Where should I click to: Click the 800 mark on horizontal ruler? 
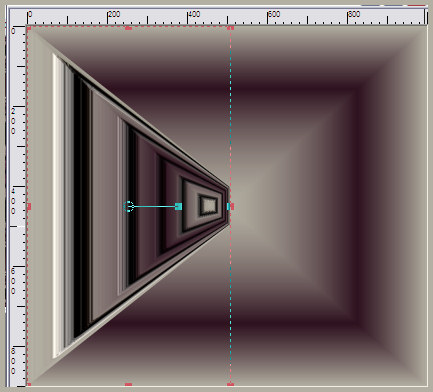point(354,14)
